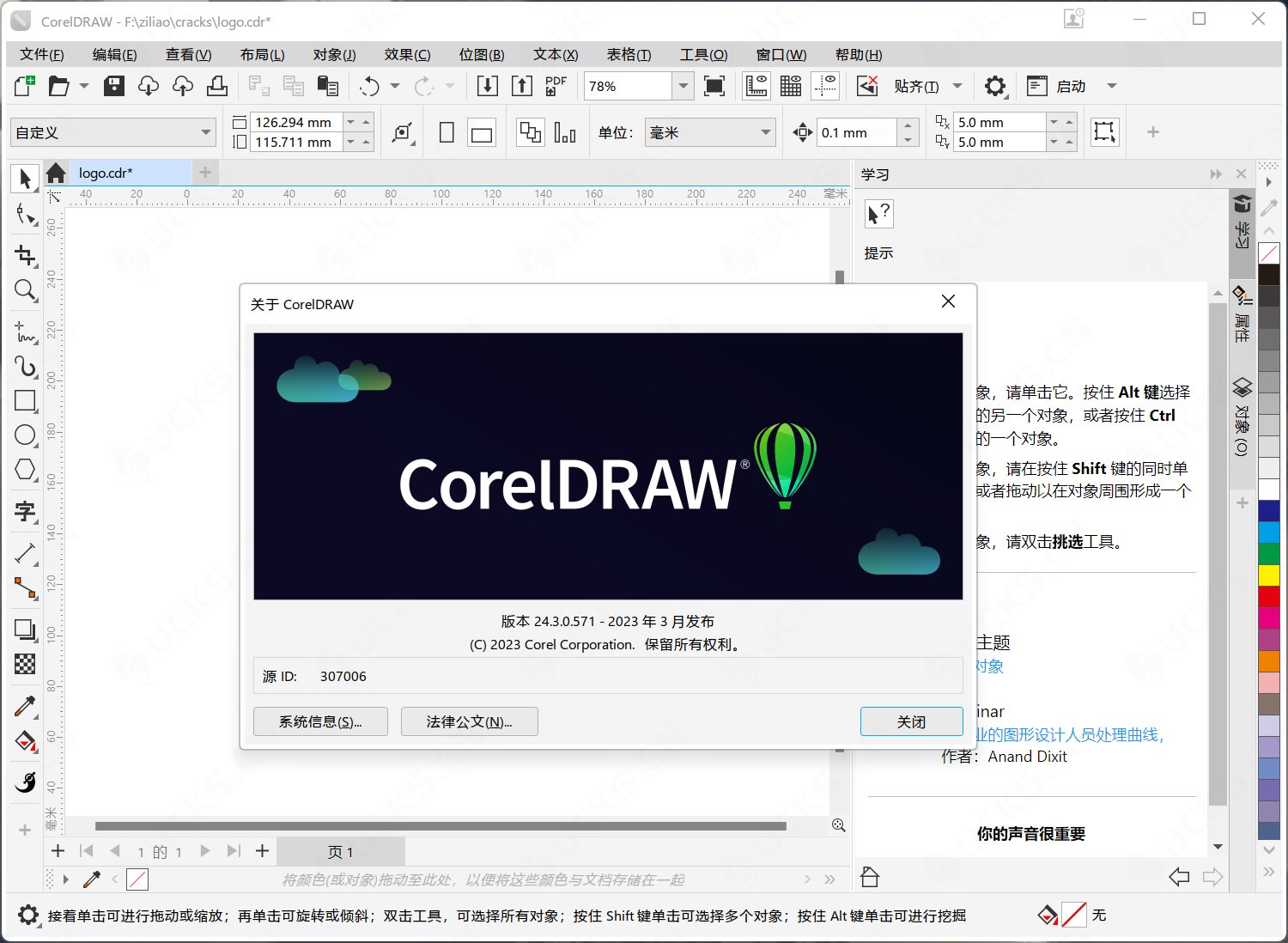Toggle apply to current page only button

(x=565, y=132)
